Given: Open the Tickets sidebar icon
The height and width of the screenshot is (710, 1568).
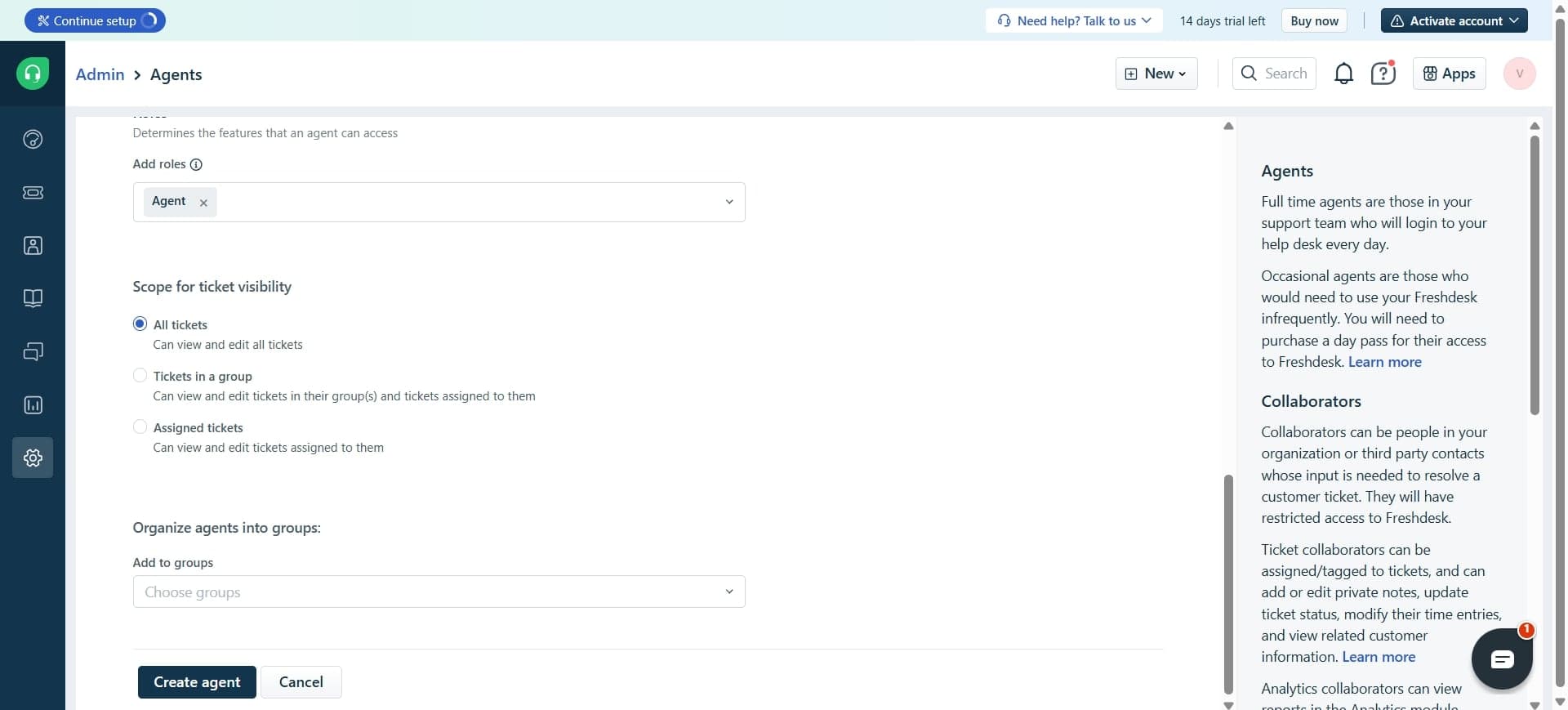Looking at the screenshot, I should 33,192.
